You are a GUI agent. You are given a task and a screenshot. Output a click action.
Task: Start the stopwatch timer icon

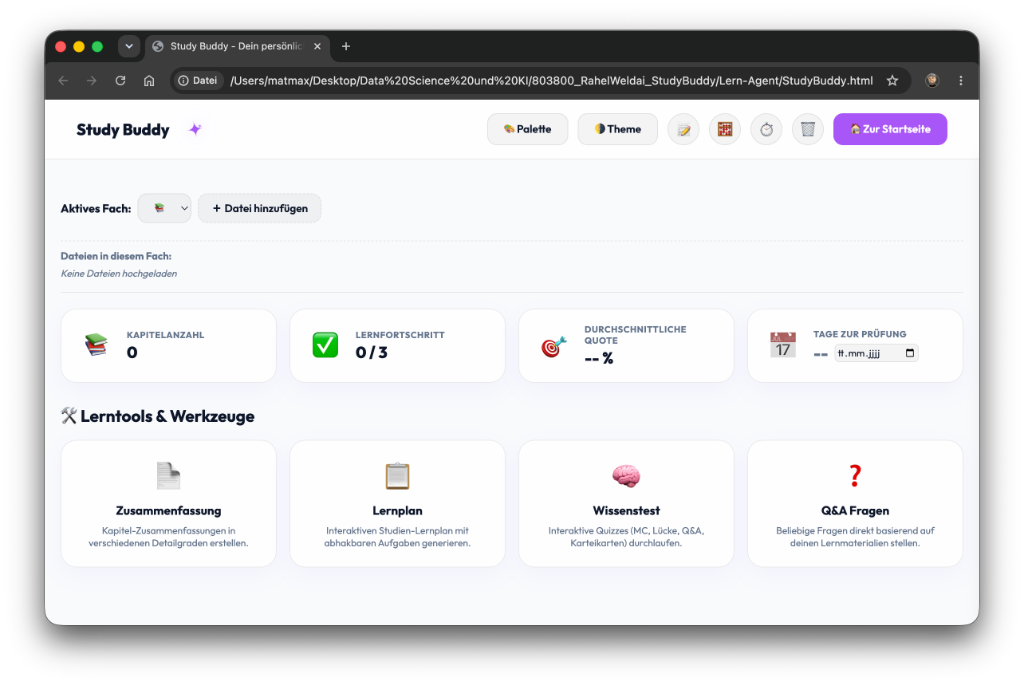766,129
